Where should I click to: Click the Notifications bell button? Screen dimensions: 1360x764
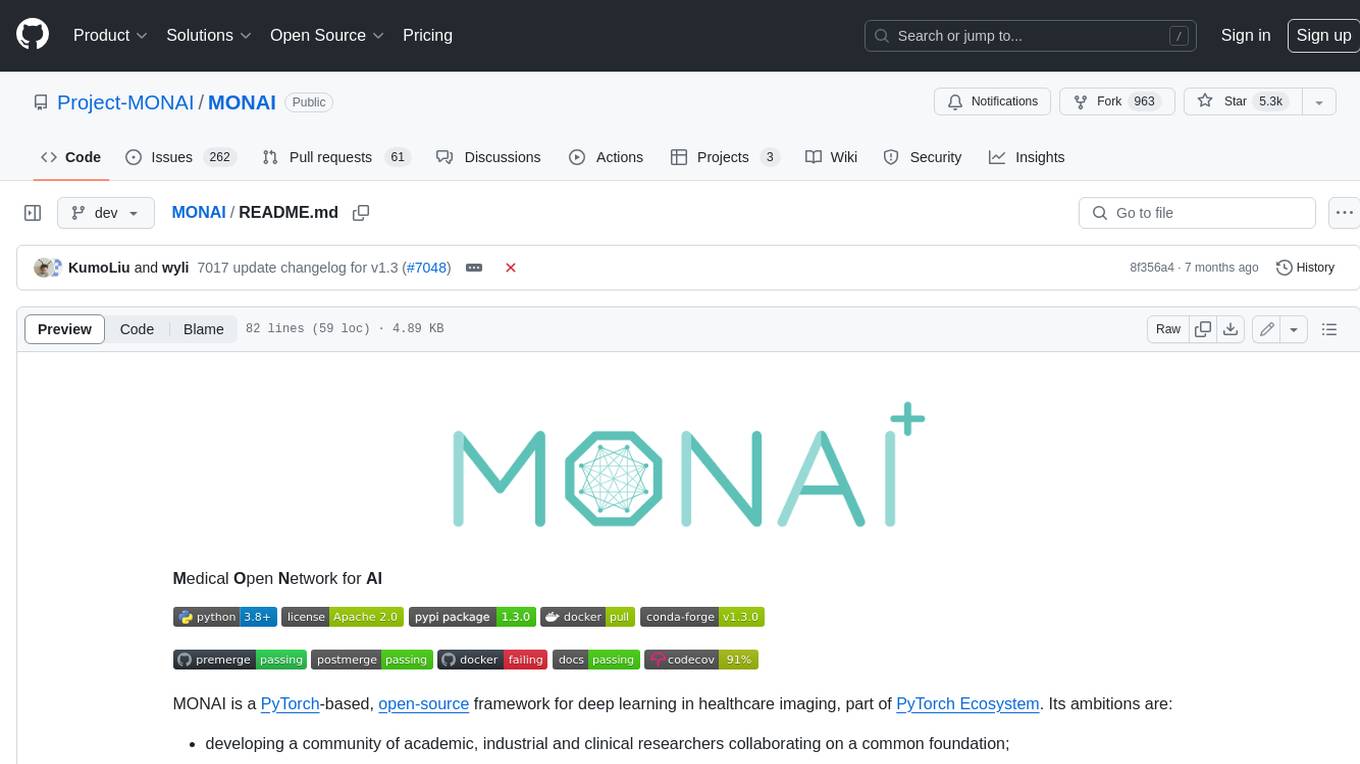click(993, 102)
